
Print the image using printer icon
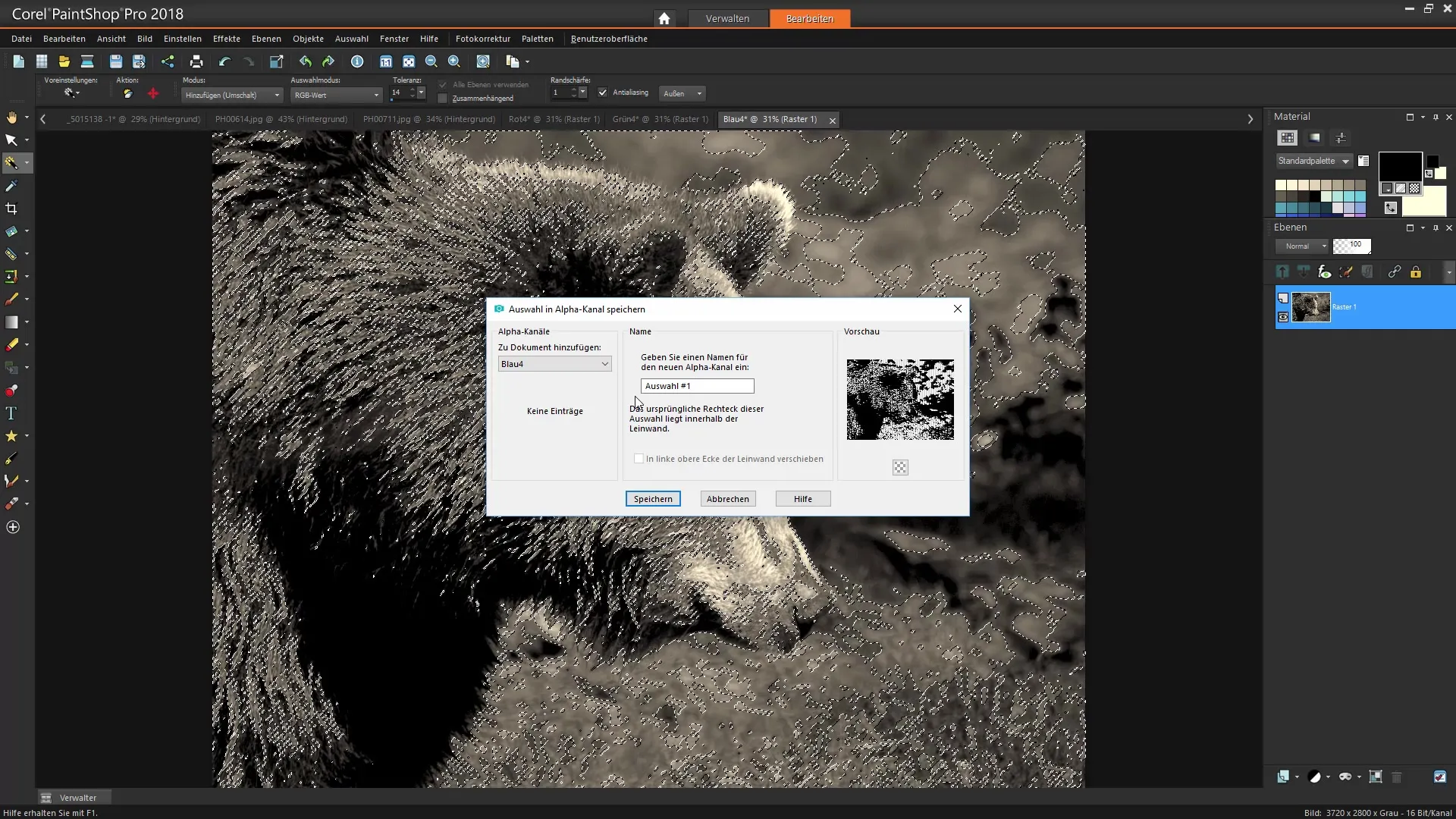(x=196, y=61)
